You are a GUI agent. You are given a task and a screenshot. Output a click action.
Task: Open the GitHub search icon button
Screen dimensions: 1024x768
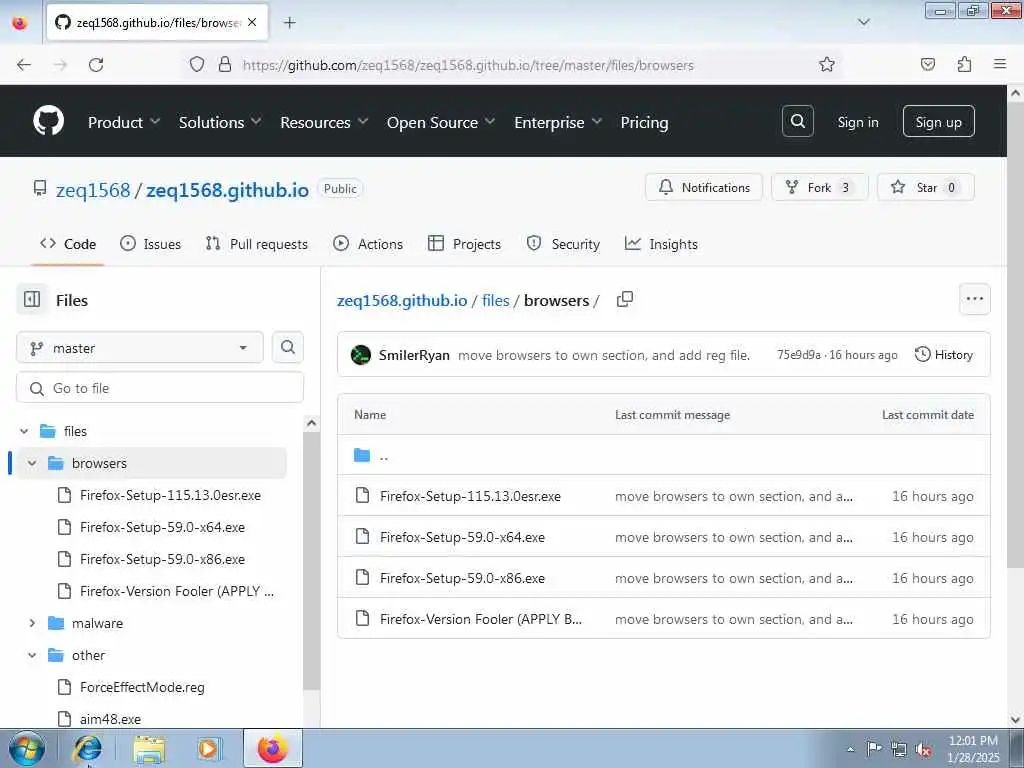pos(797,121)
